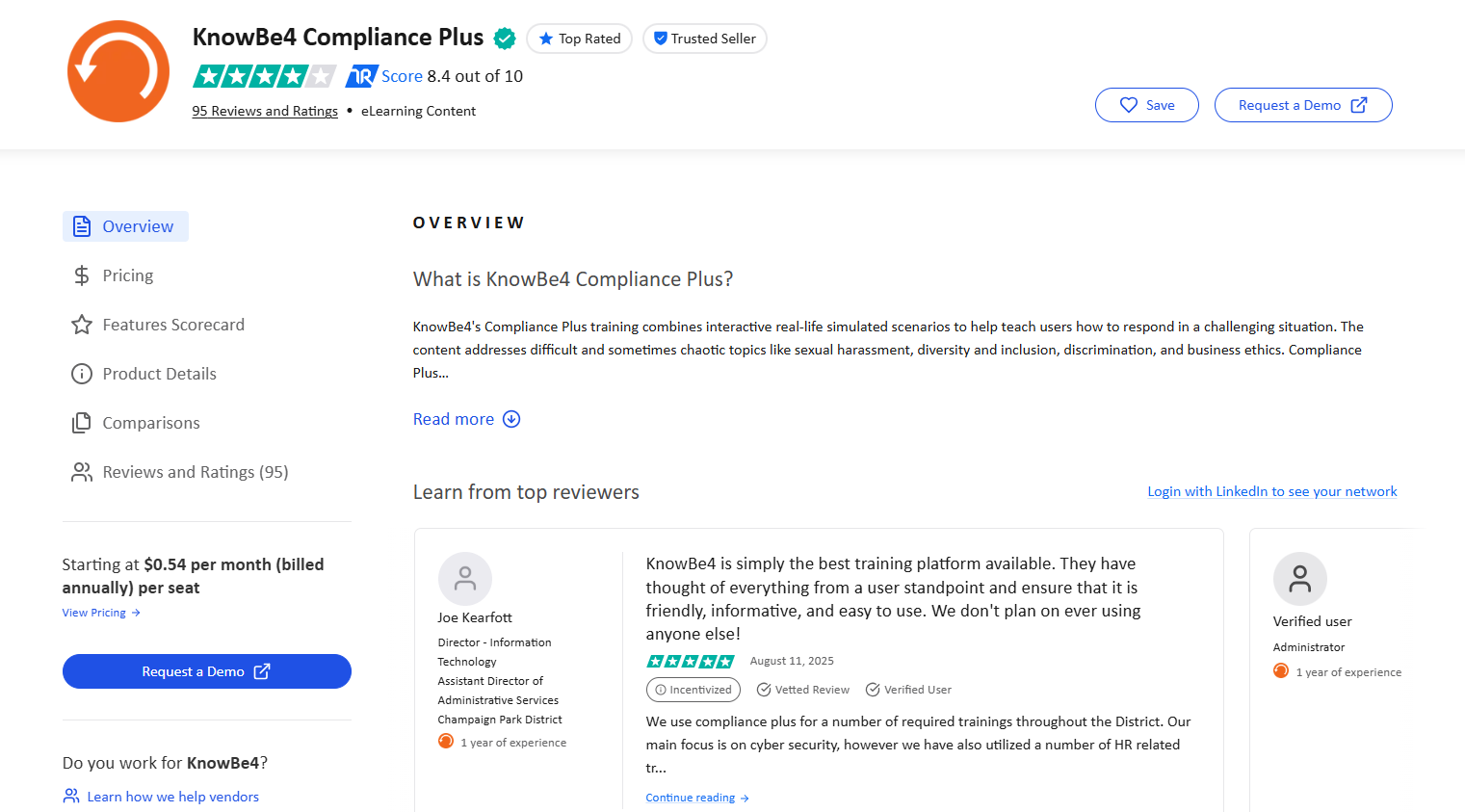The height and width of the screenshot is (812, 1465).
Task: Click the star icon for Features Scorecard
Action: point(82,325)
